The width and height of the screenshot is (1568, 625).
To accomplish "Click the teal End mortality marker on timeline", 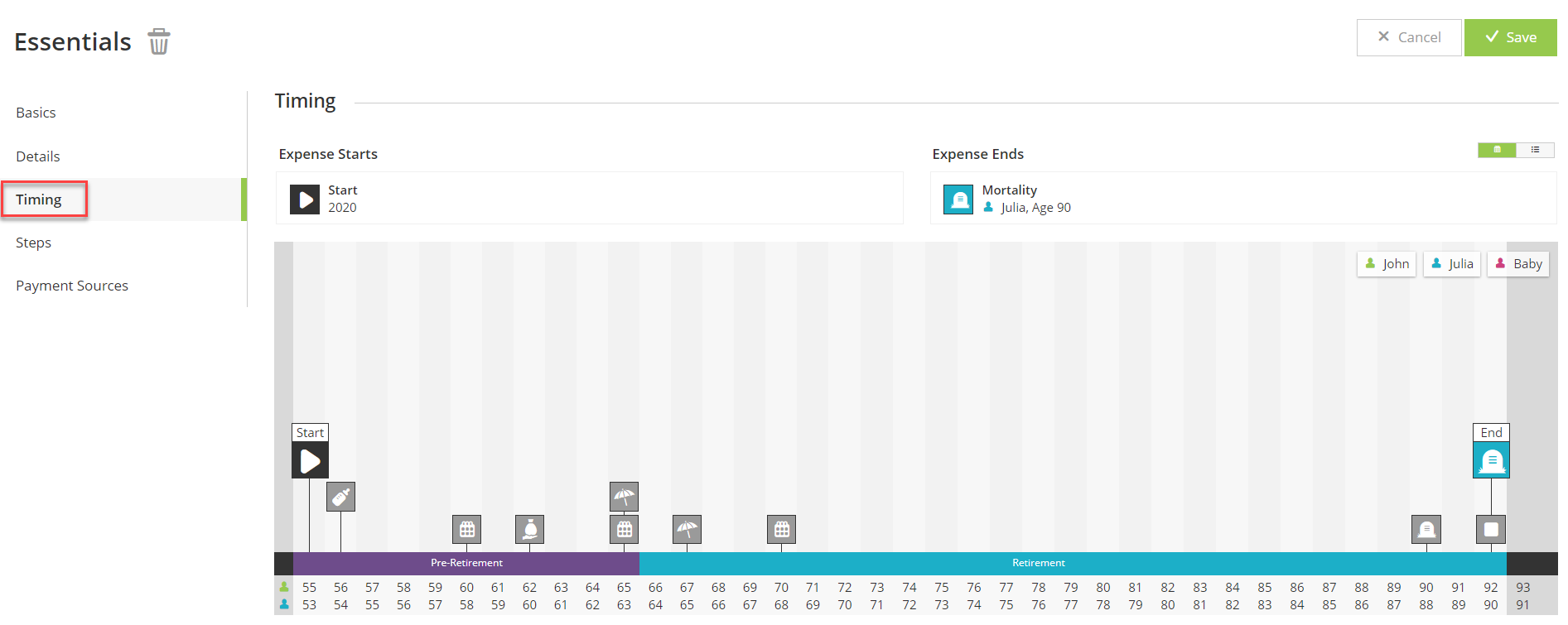I will (1491, 460).
